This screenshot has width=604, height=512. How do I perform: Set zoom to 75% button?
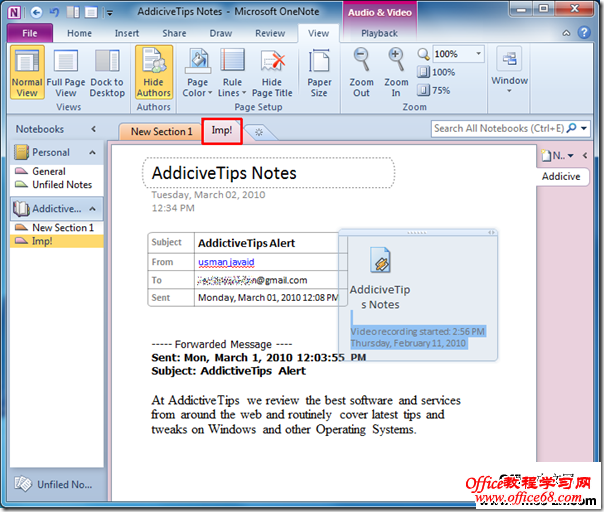[x=434, y=91]
